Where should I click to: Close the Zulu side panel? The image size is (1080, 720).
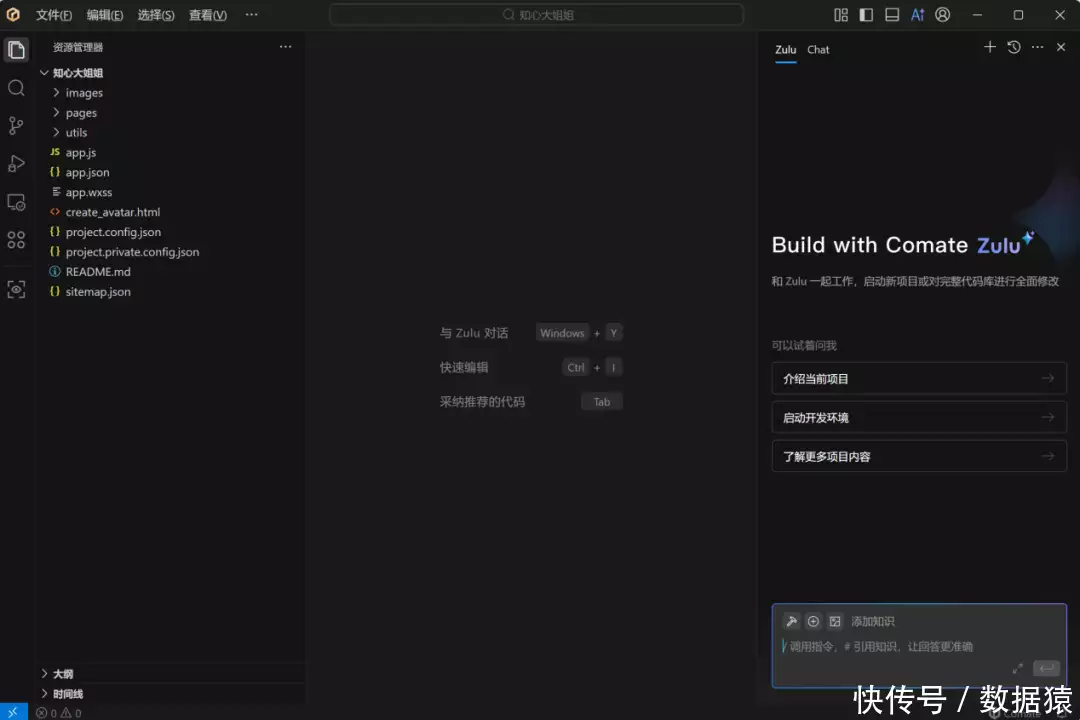point(1061,47)
